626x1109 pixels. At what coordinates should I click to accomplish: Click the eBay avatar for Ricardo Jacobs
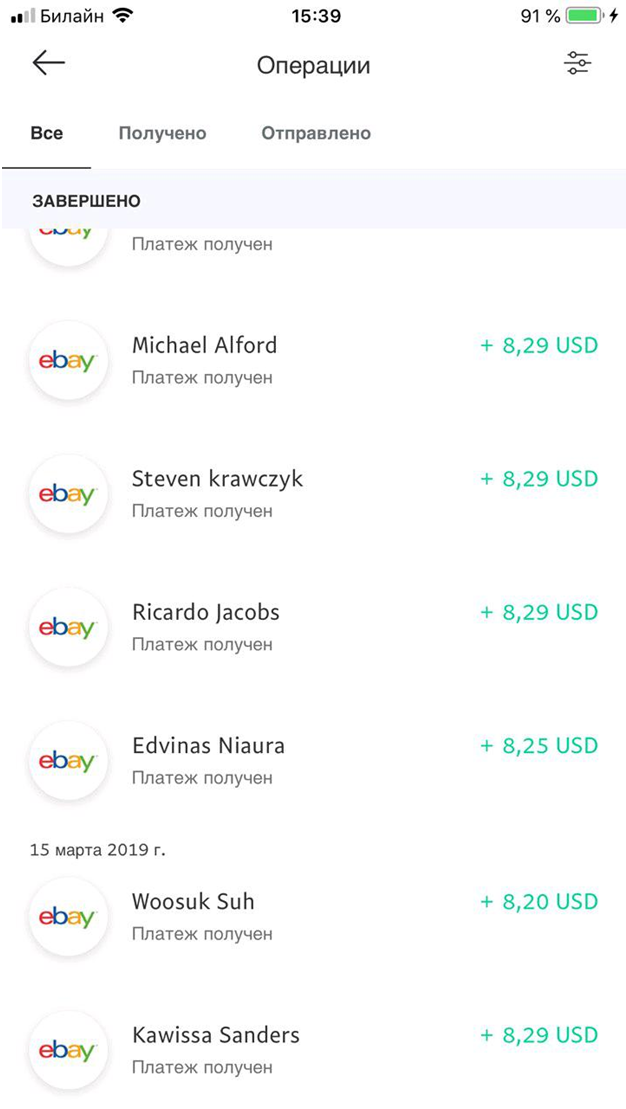67,628
